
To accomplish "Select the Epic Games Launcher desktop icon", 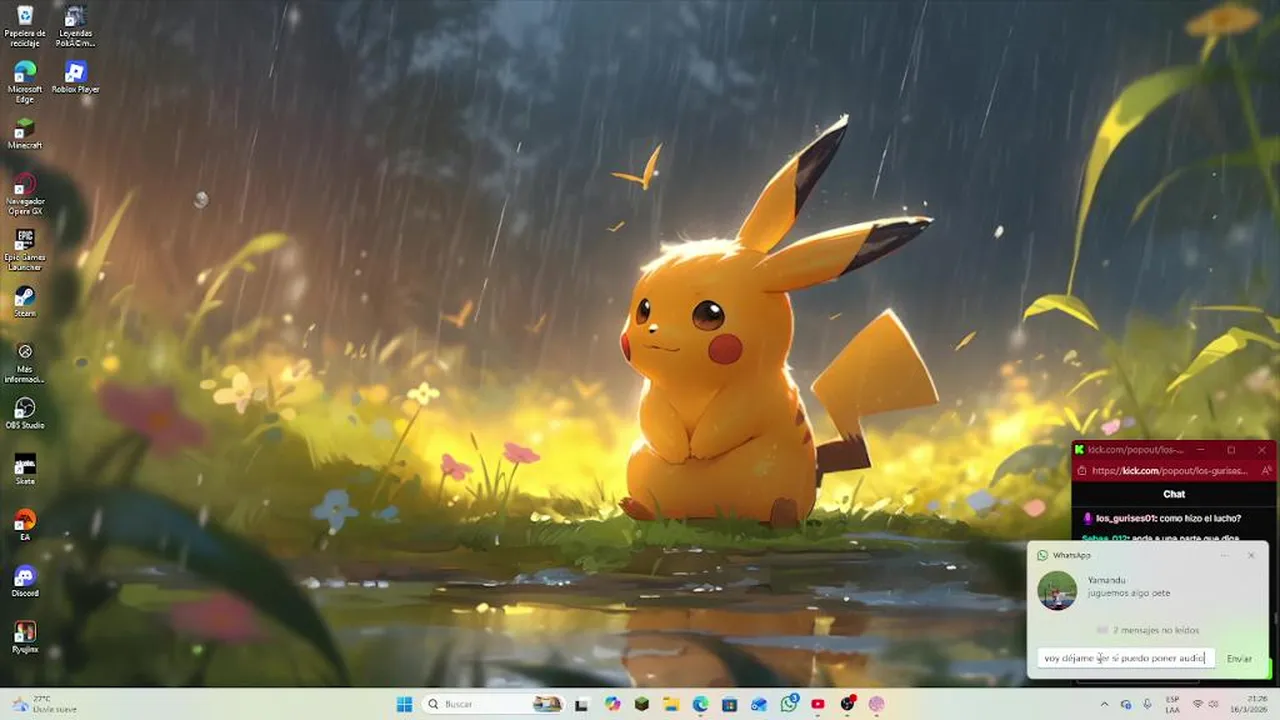I will (x=25, y=250).
